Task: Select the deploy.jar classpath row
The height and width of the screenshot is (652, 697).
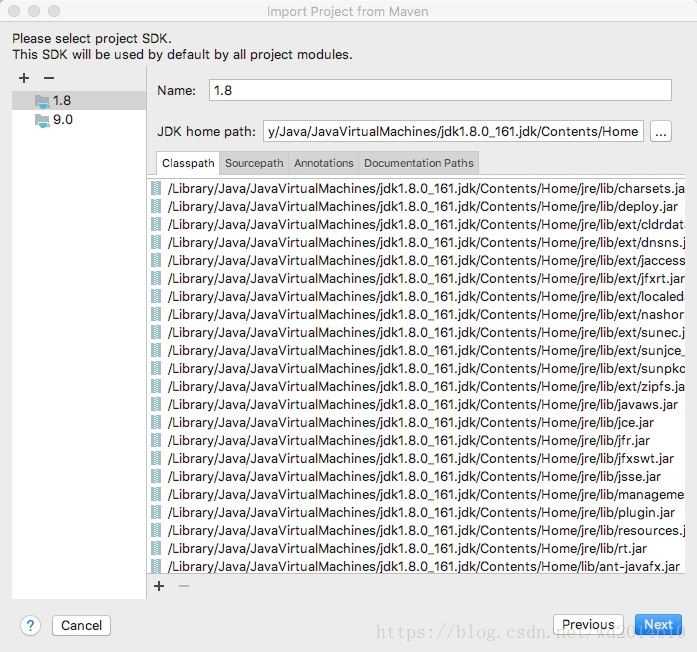Action: pos(416,207)
